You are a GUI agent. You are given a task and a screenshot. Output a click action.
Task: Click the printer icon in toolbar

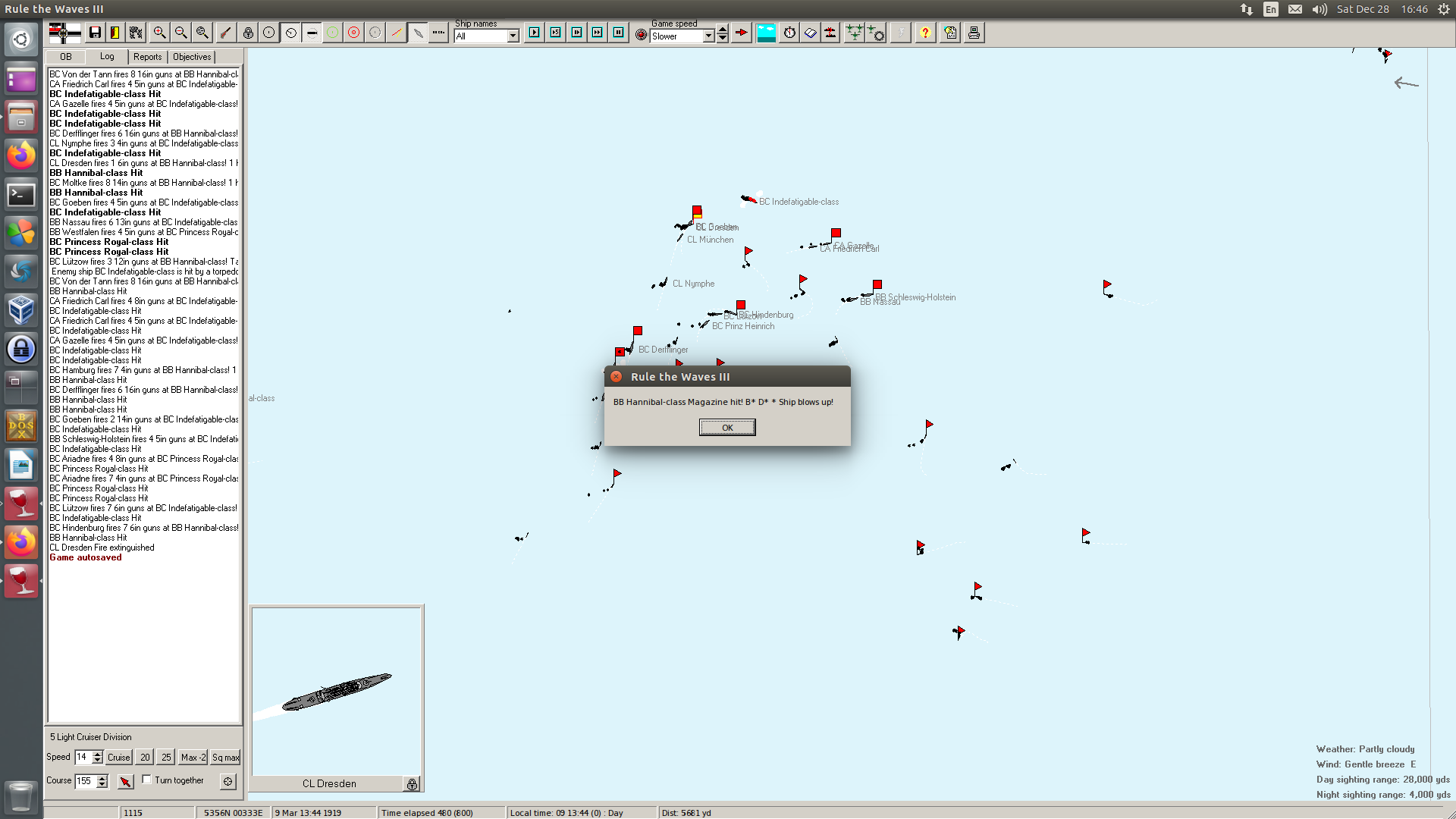(x=974, y=33)
